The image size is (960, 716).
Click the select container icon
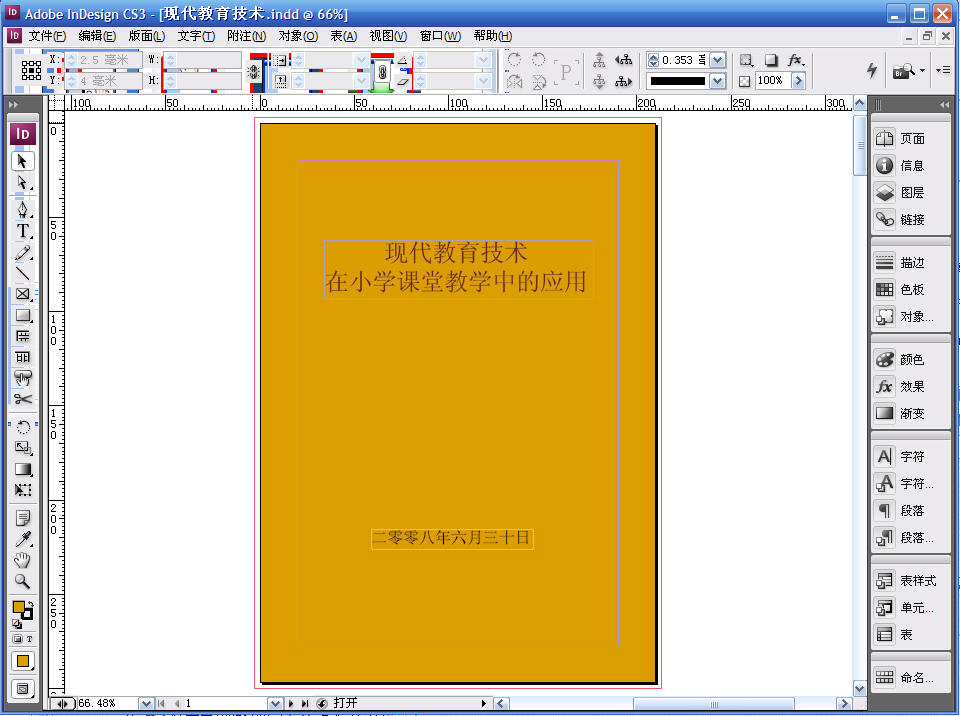click(599, 60)
